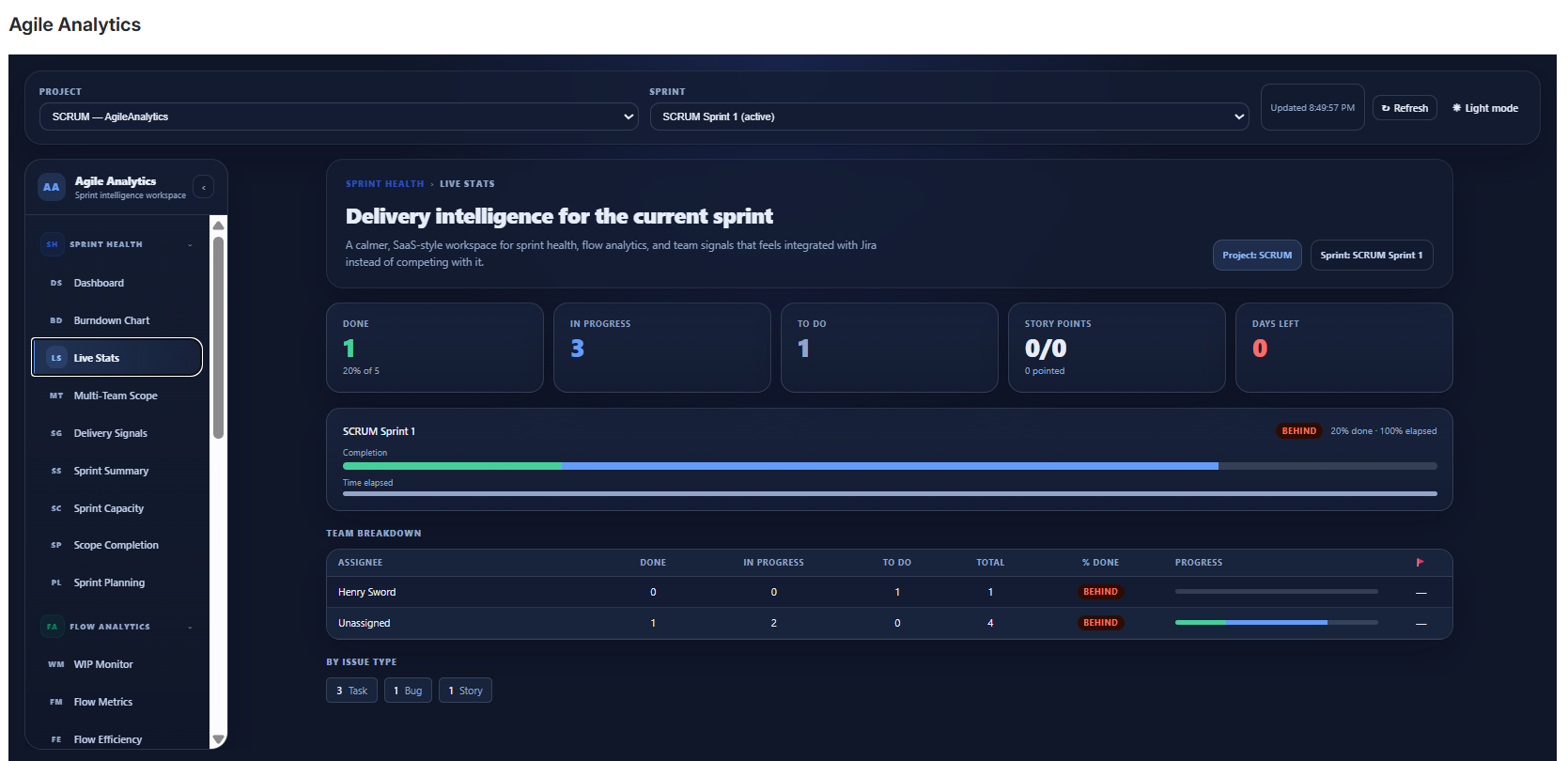Click the MT badge beside Multi-Team Scope

[x=56, y=396]
